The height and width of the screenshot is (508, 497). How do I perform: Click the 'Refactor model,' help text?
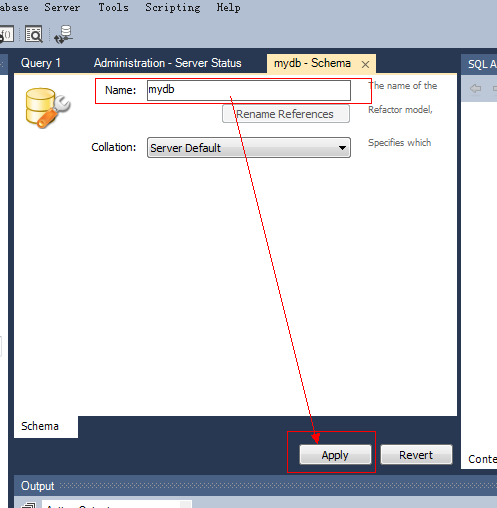tap(400, 110)
